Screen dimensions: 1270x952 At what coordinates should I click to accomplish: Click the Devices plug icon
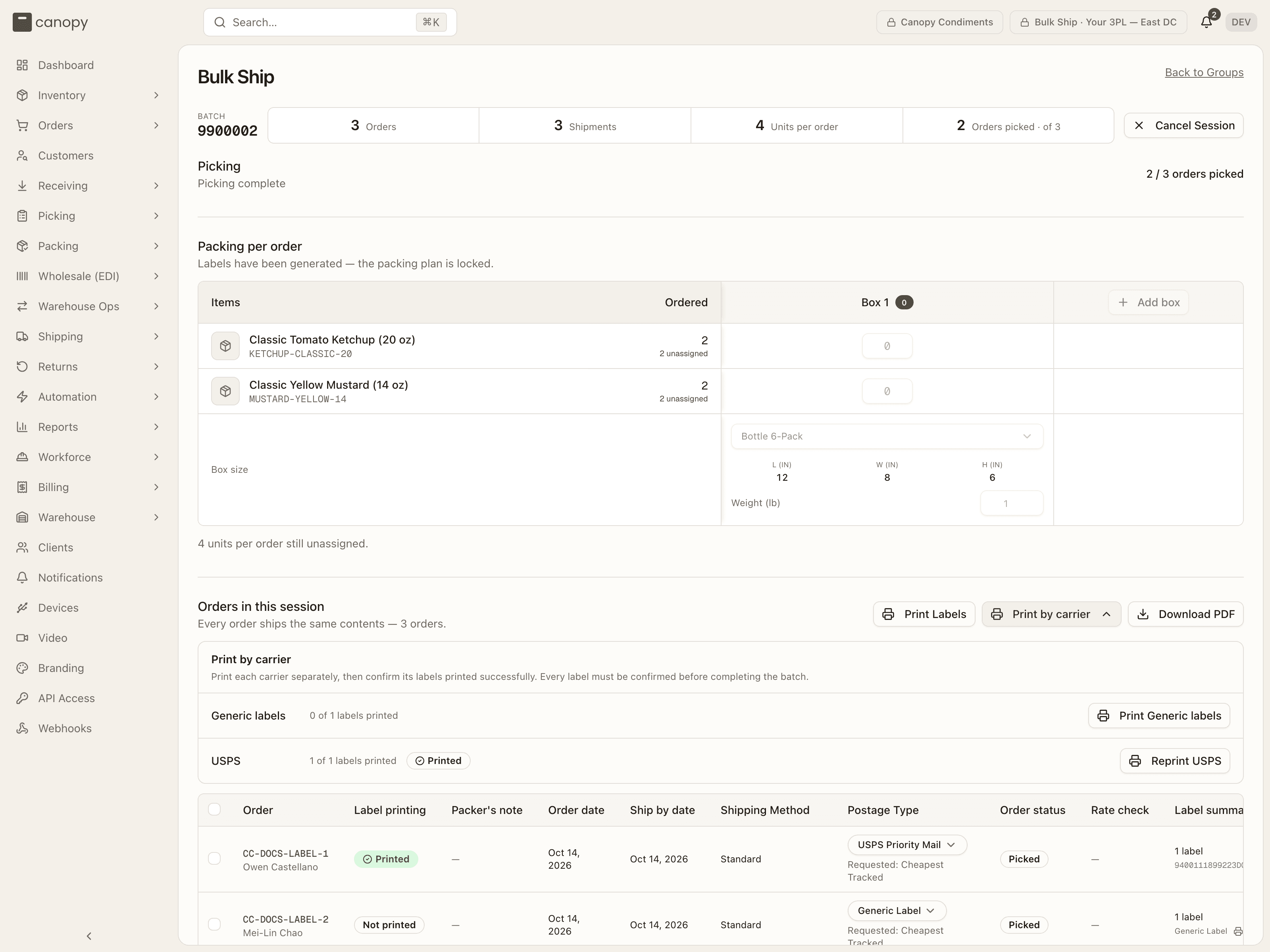(x=22, y=608)
